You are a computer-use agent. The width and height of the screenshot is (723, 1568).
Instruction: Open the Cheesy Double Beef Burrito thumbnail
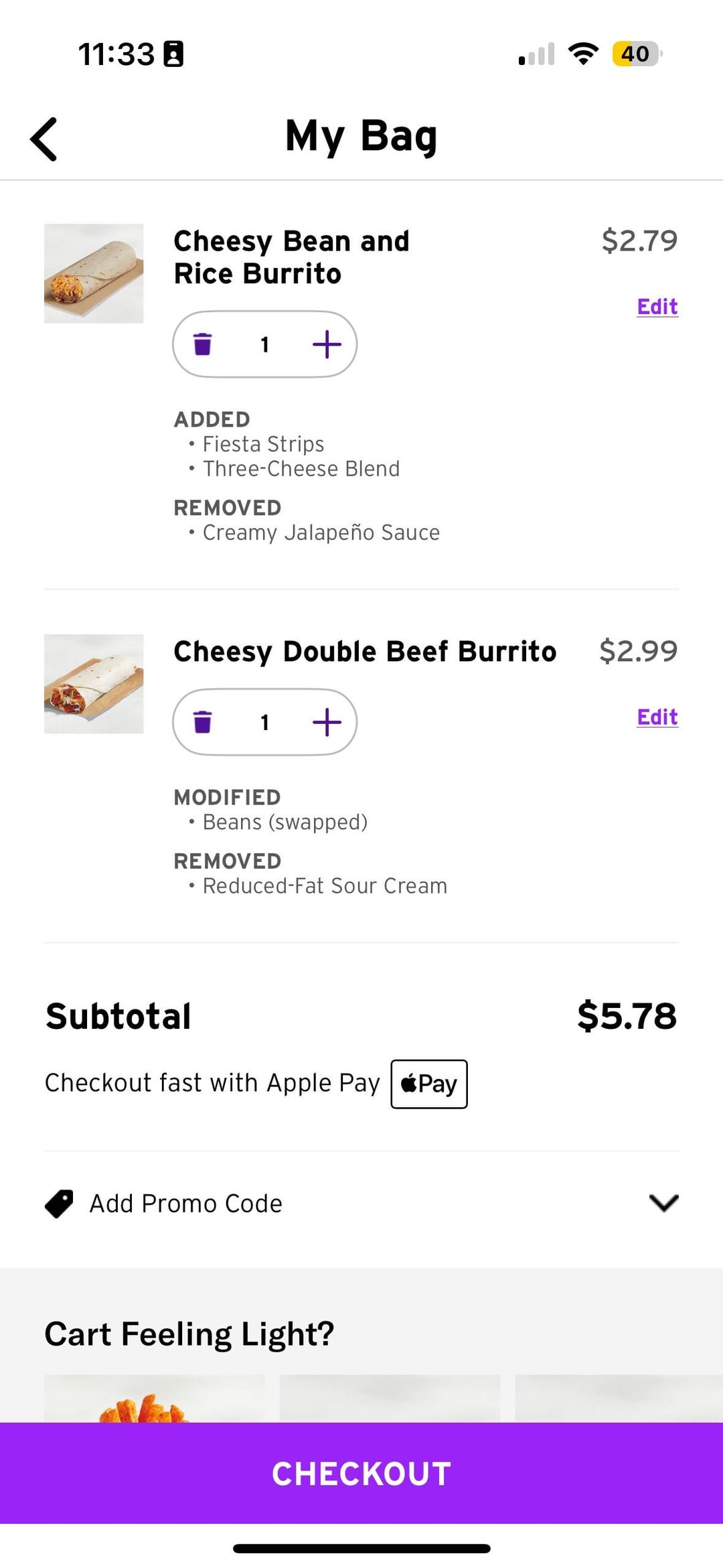(x=94, y=684)
